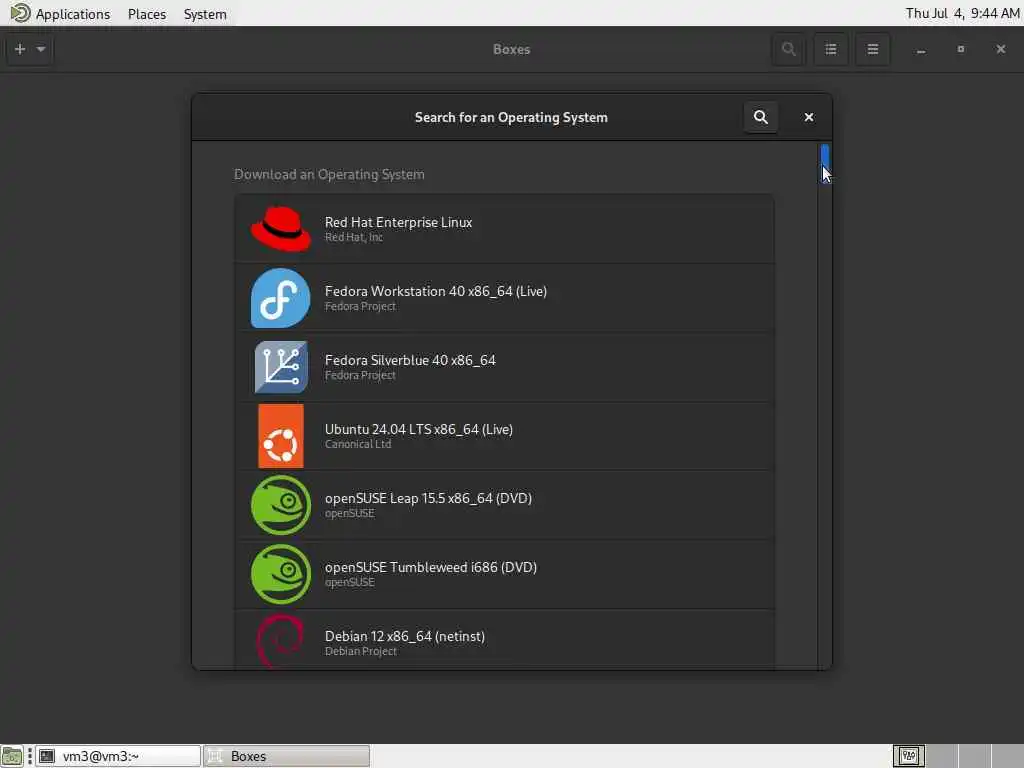The height and width of the screenshot is (768, 1024).
Task: Select Fedora Workstation 40 x86_64 (Live)
Action: (x=504, y=298)
